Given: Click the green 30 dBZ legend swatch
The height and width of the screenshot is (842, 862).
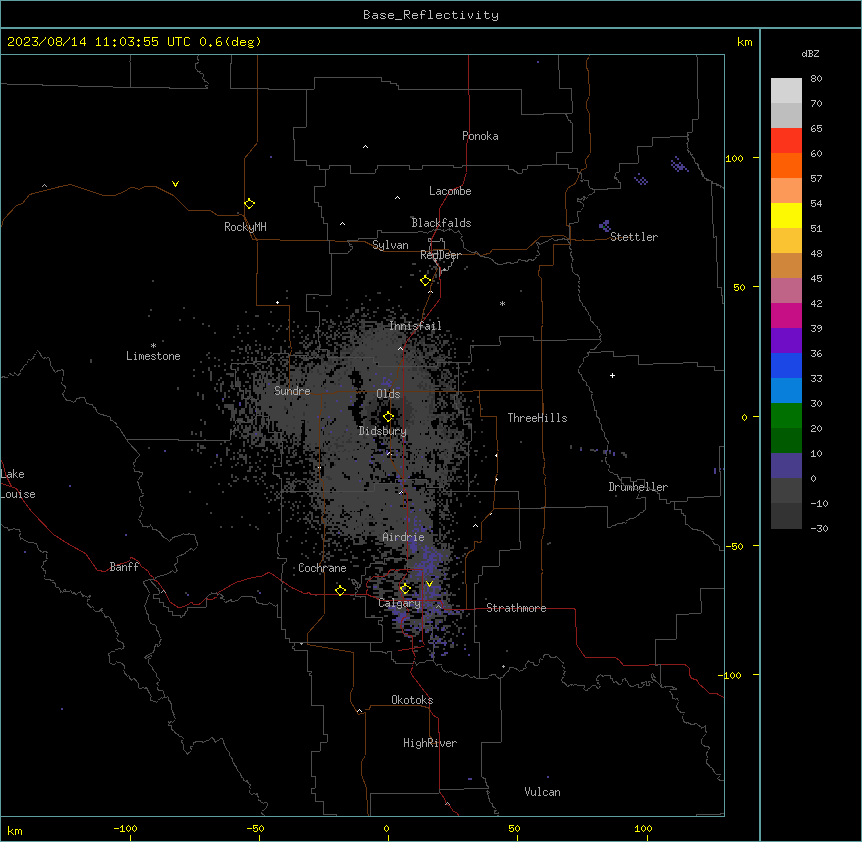Looking at the screenshot, I should (786, 416).
